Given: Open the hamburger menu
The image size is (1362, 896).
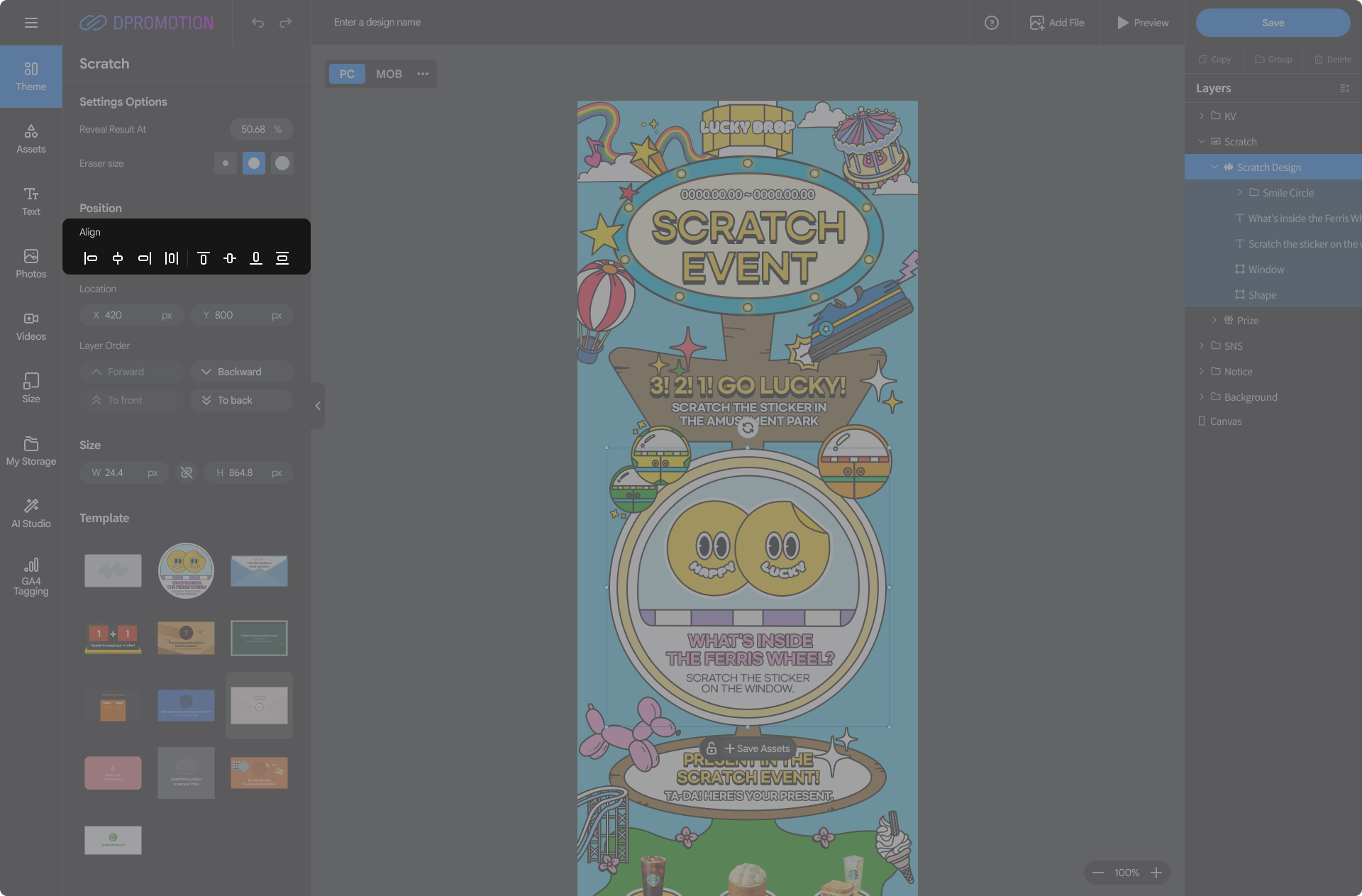Looking at the screenshot, I should 31,23.
